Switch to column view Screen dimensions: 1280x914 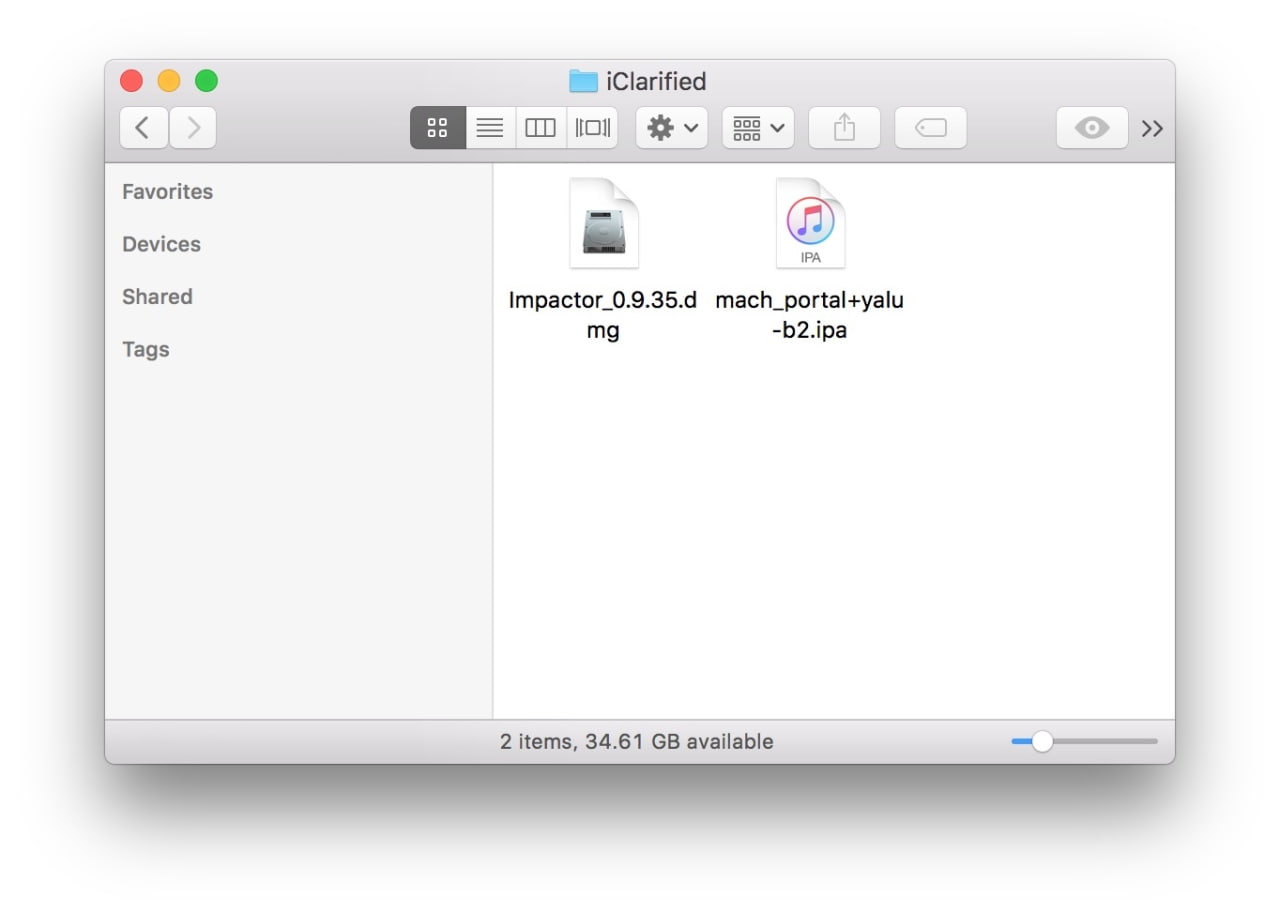(x=540, y=128)
